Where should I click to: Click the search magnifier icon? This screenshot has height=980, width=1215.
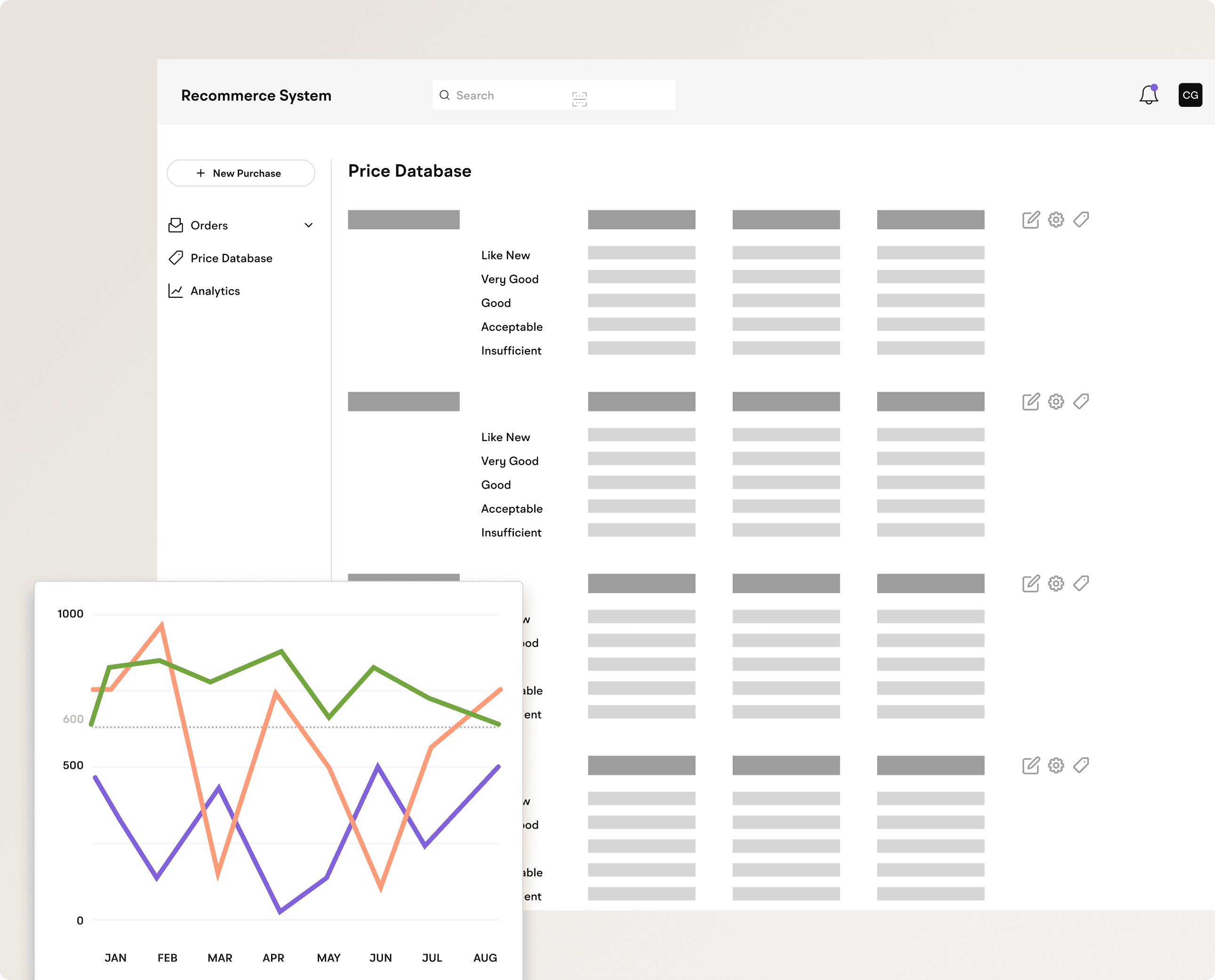coord(445,95)
